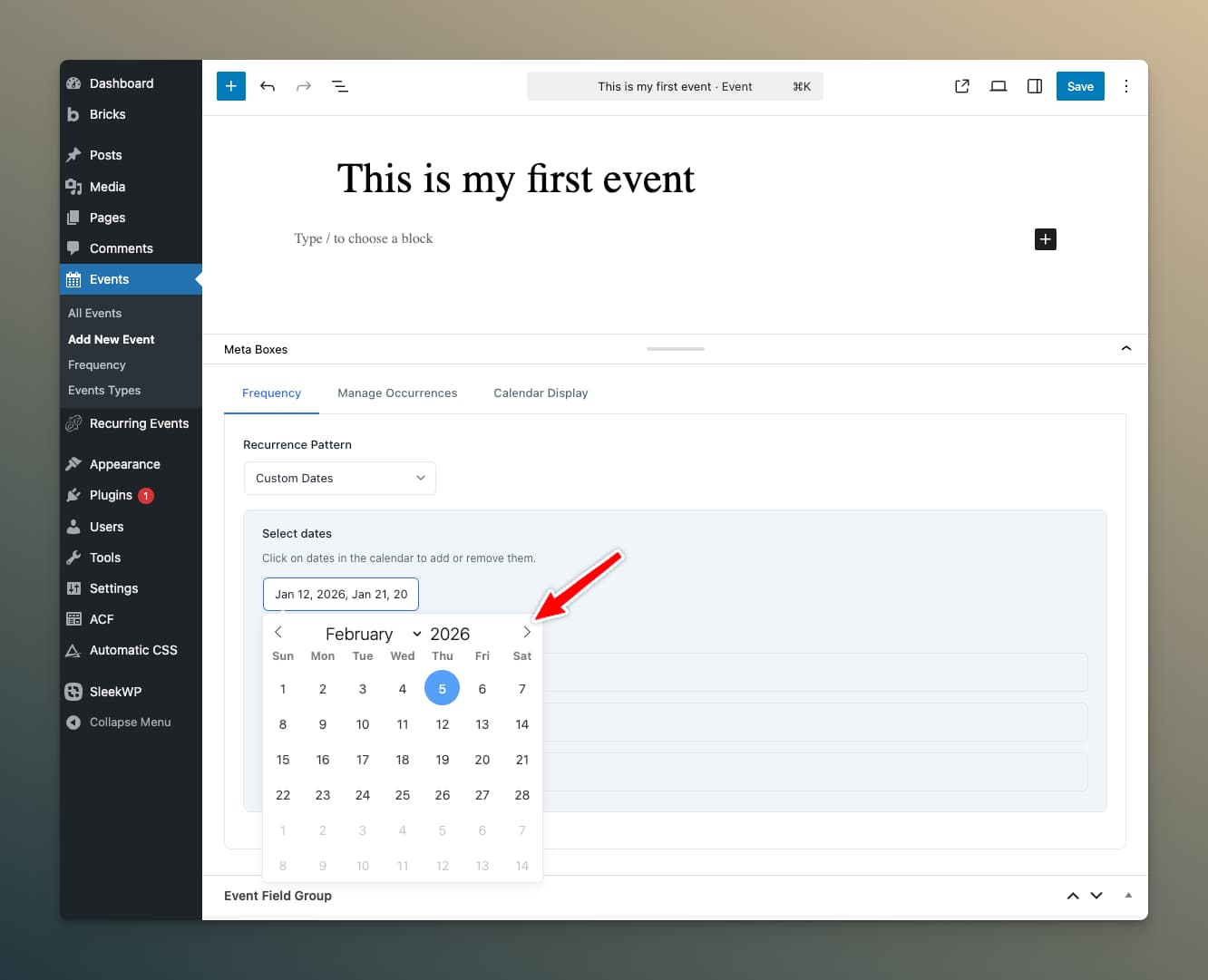Viewport: 1208px width, 980px height.
Task: Choose February 1 in the calendar
Action: (283, 689)
